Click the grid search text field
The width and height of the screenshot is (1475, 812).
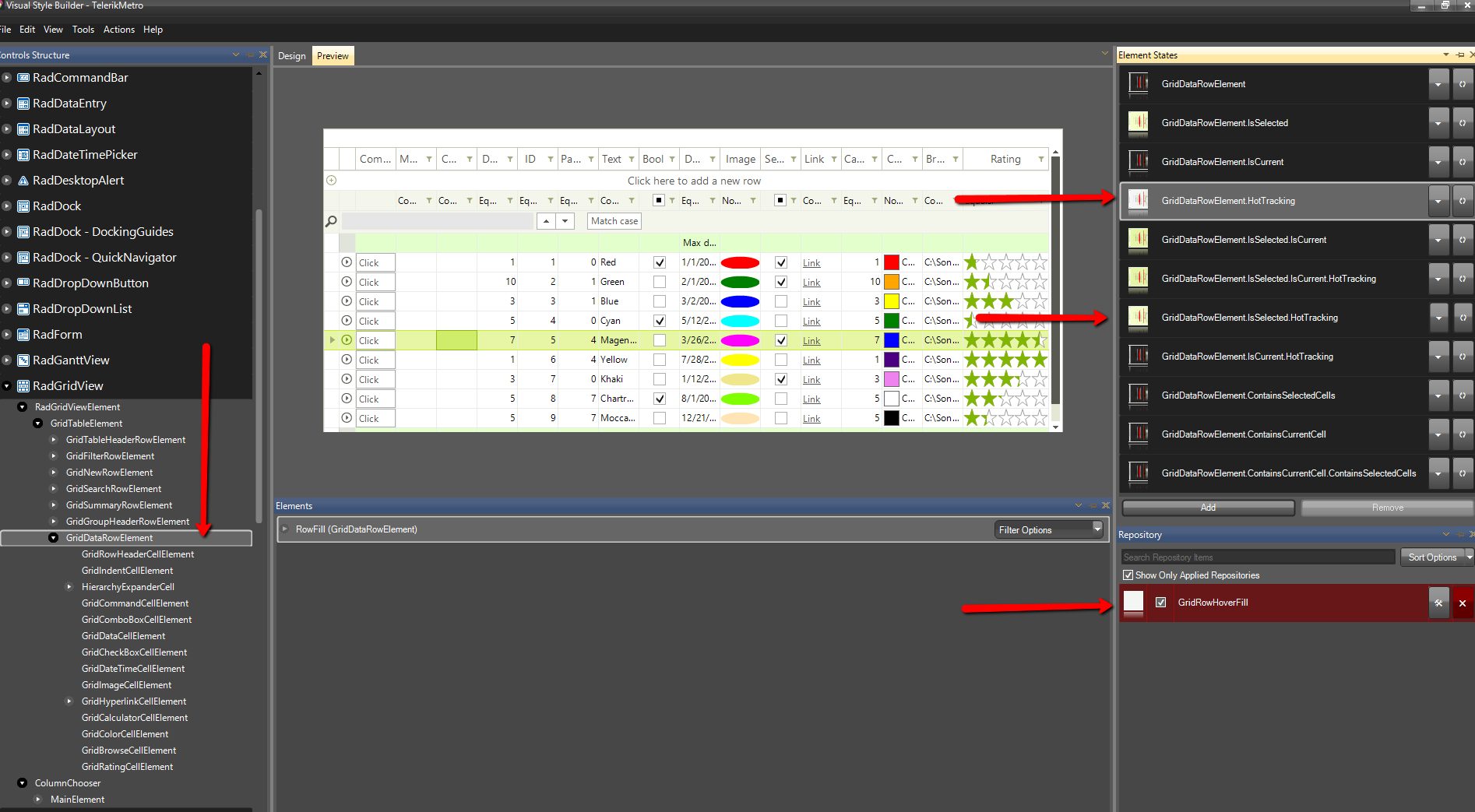coord(438,221)
